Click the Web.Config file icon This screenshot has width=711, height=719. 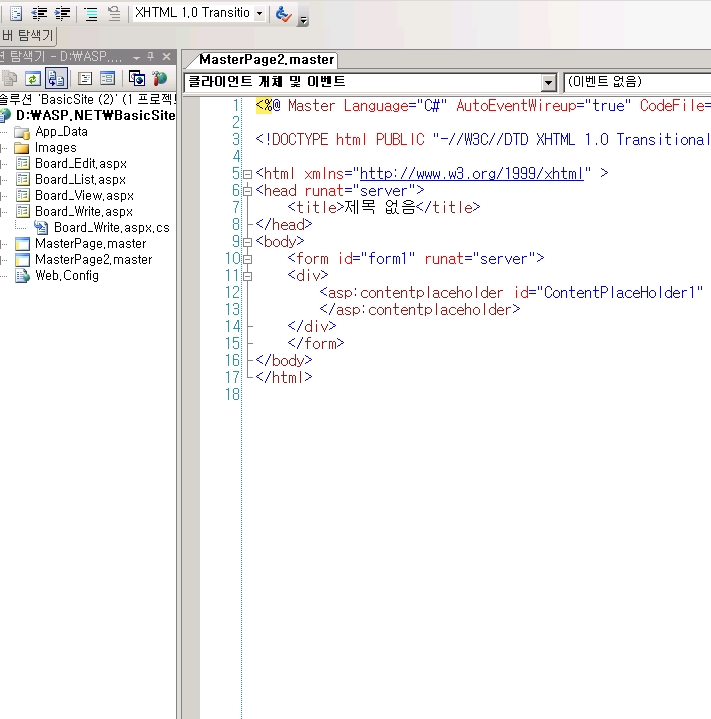click(22, 276)
